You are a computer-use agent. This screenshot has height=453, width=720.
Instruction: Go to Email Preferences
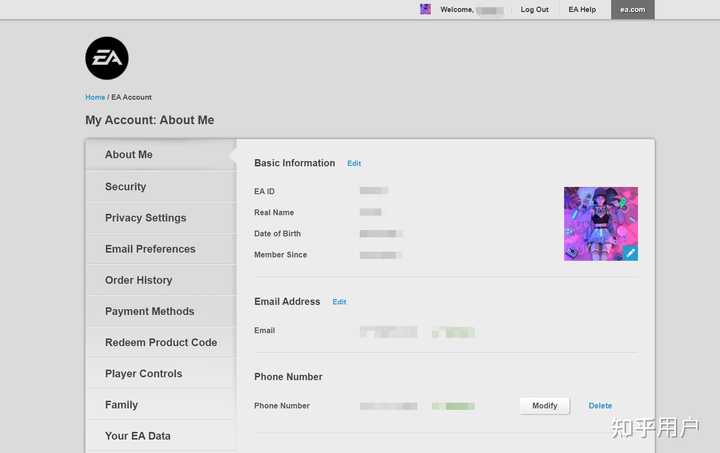point(160,249)
